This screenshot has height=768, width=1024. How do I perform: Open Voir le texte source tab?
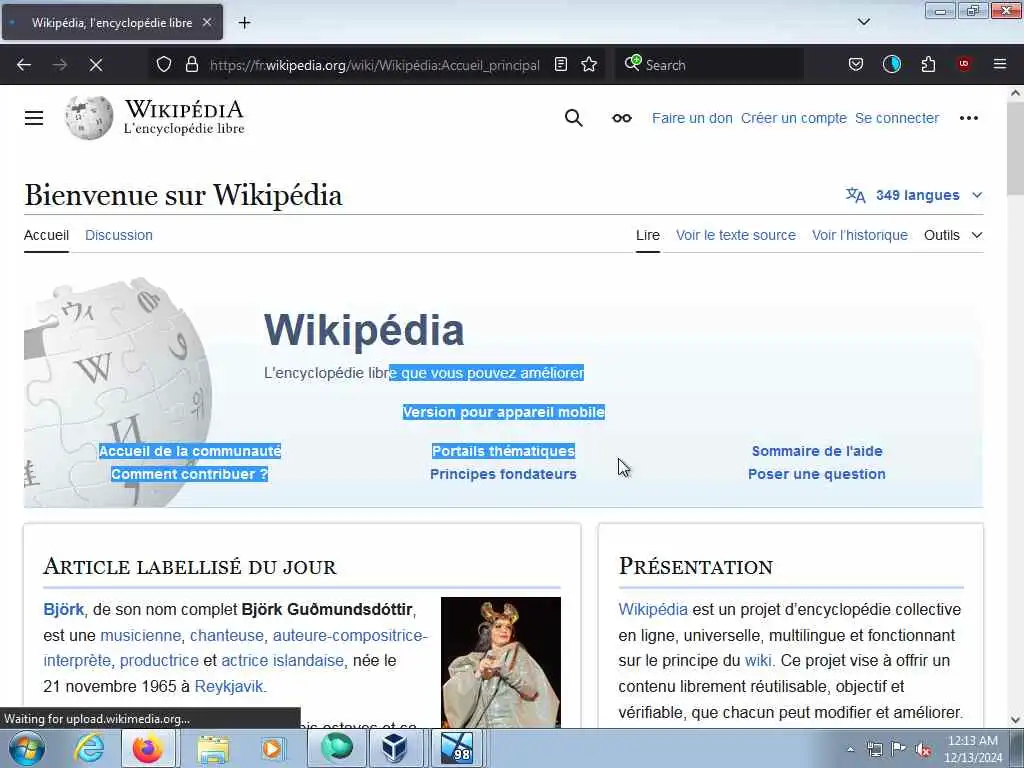tap(735, 235)
